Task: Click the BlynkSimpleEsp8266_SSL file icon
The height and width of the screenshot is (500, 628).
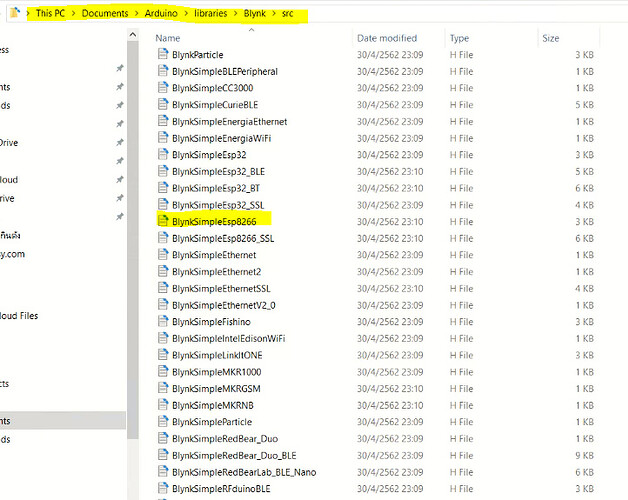Action: click(163, 238)
